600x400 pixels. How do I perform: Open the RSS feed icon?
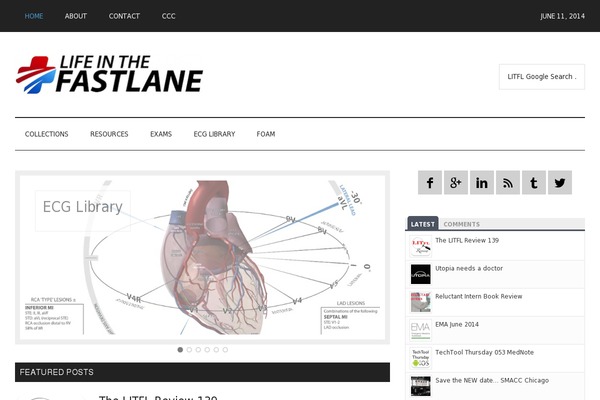click(508, 183)
